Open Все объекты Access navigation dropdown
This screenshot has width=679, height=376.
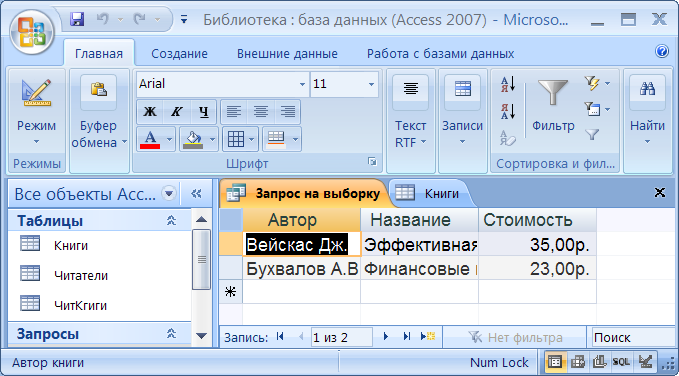click(x=169, y=194)
